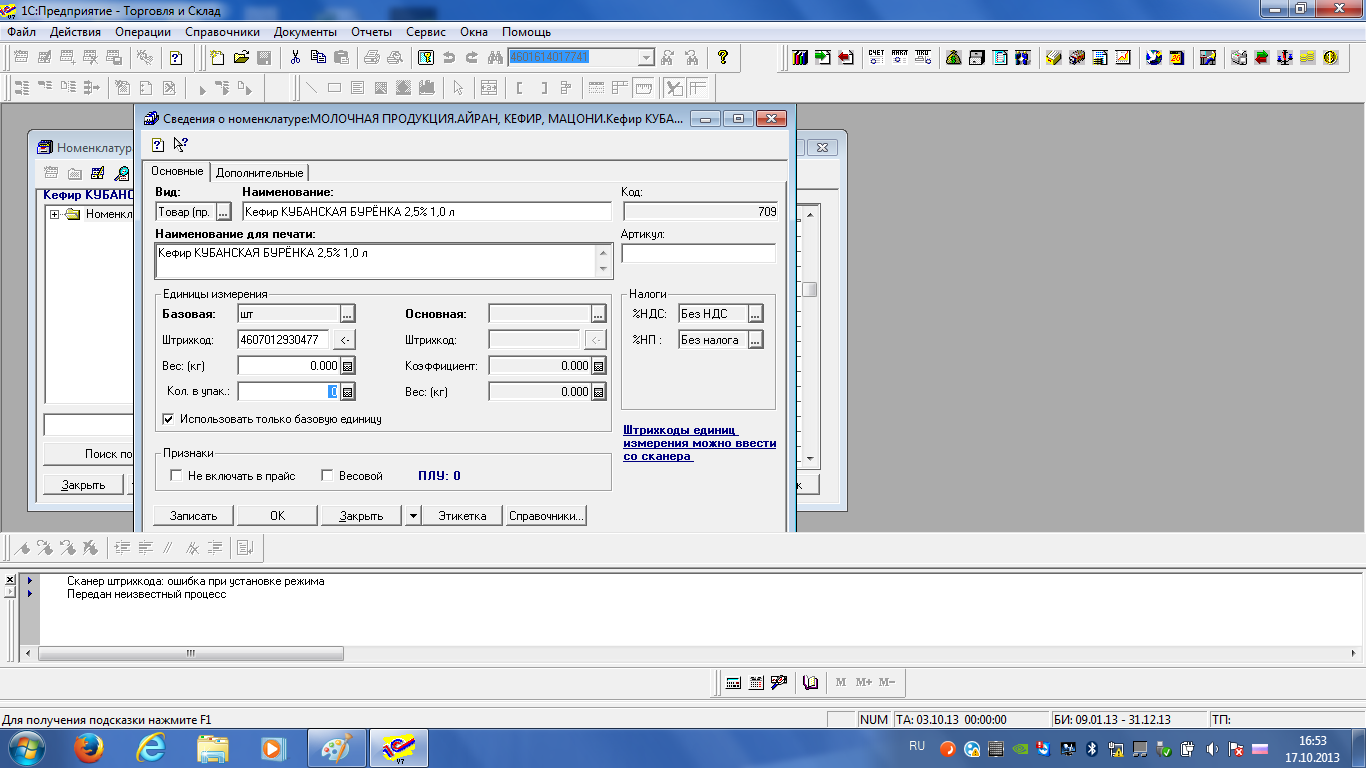Launch Firefox from the taskbar

coord(90,747)
